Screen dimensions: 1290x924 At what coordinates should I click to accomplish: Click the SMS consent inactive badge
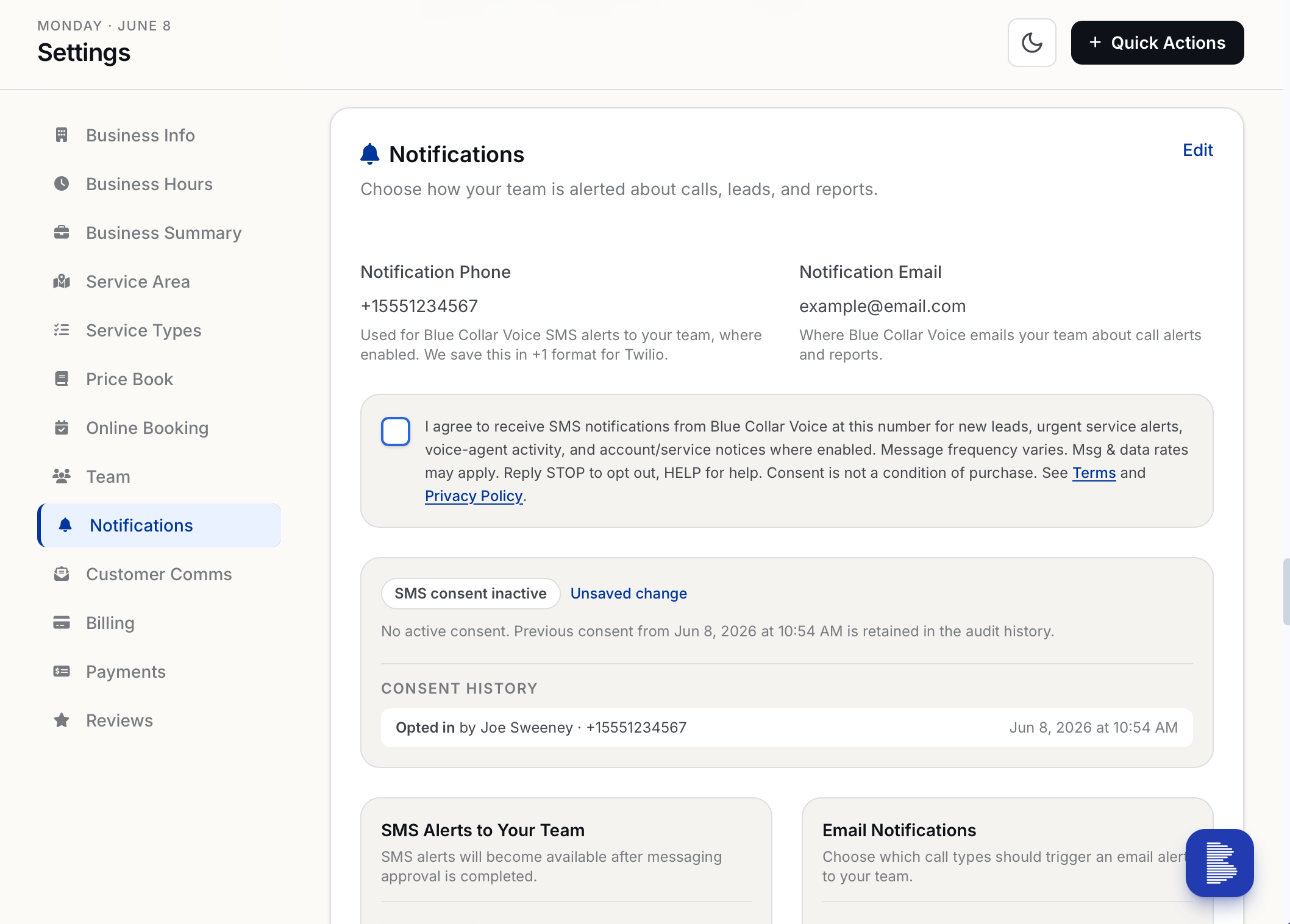coord(471,594)
